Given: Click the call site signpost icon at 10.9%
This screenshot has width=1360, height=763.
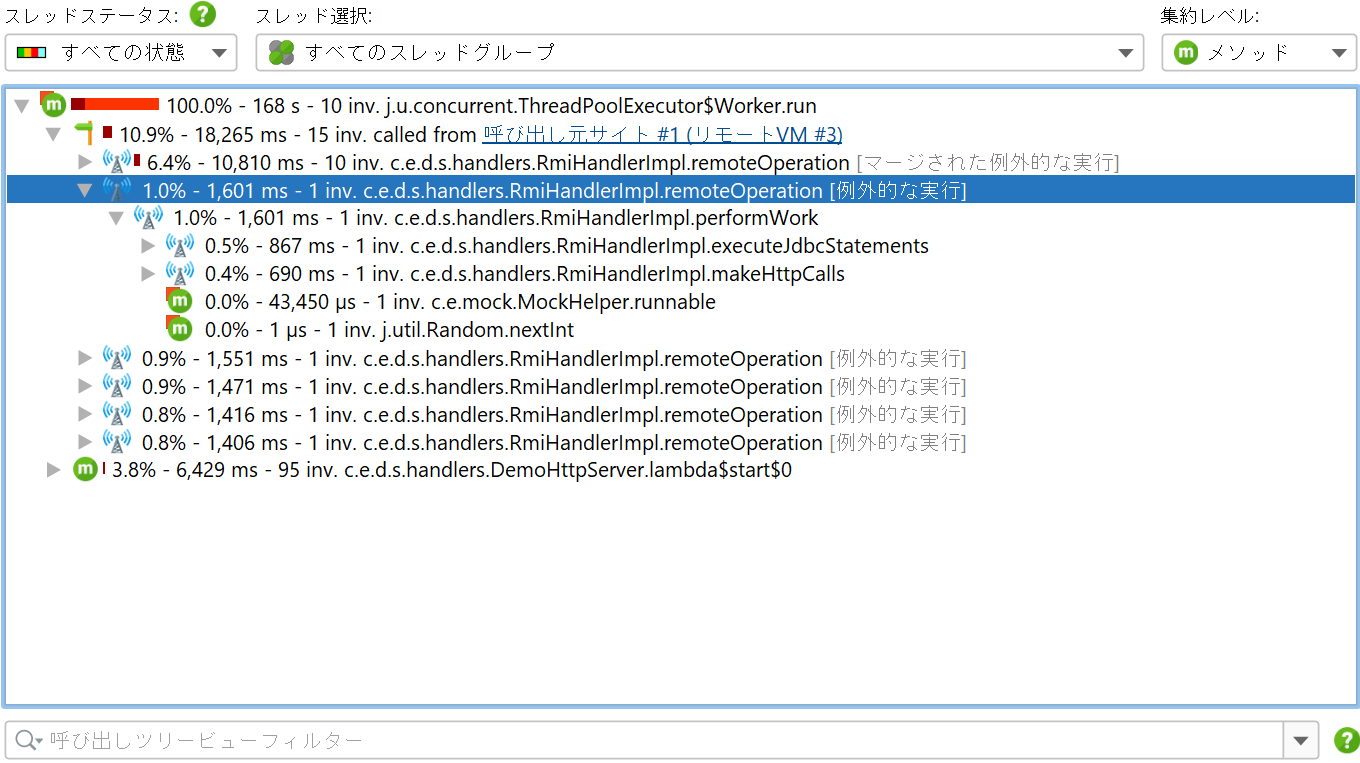Looking at the screenshot, I should (84, 133).
